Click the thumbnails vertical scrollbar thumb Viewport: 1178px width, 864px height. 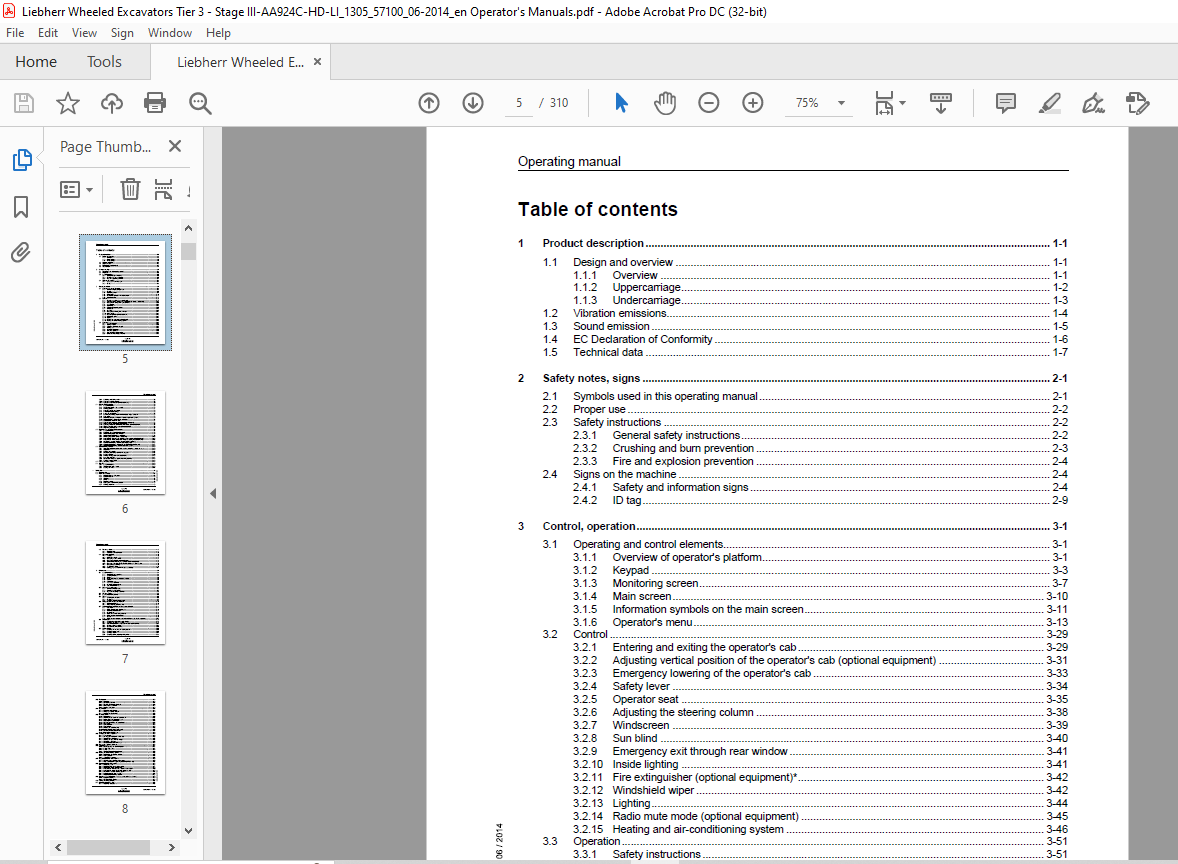[x=189, y=251]
